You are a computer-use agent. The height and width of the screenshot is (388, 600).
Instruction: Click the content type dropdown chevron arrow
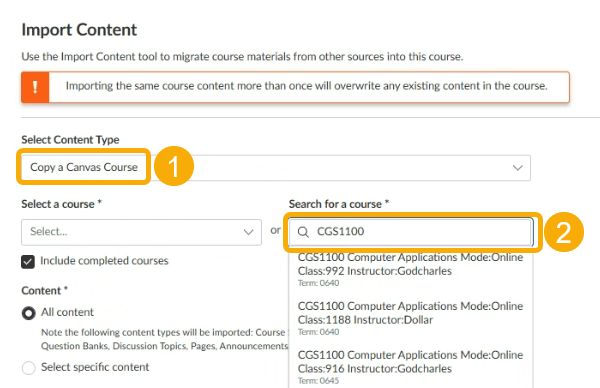[517, 168]
